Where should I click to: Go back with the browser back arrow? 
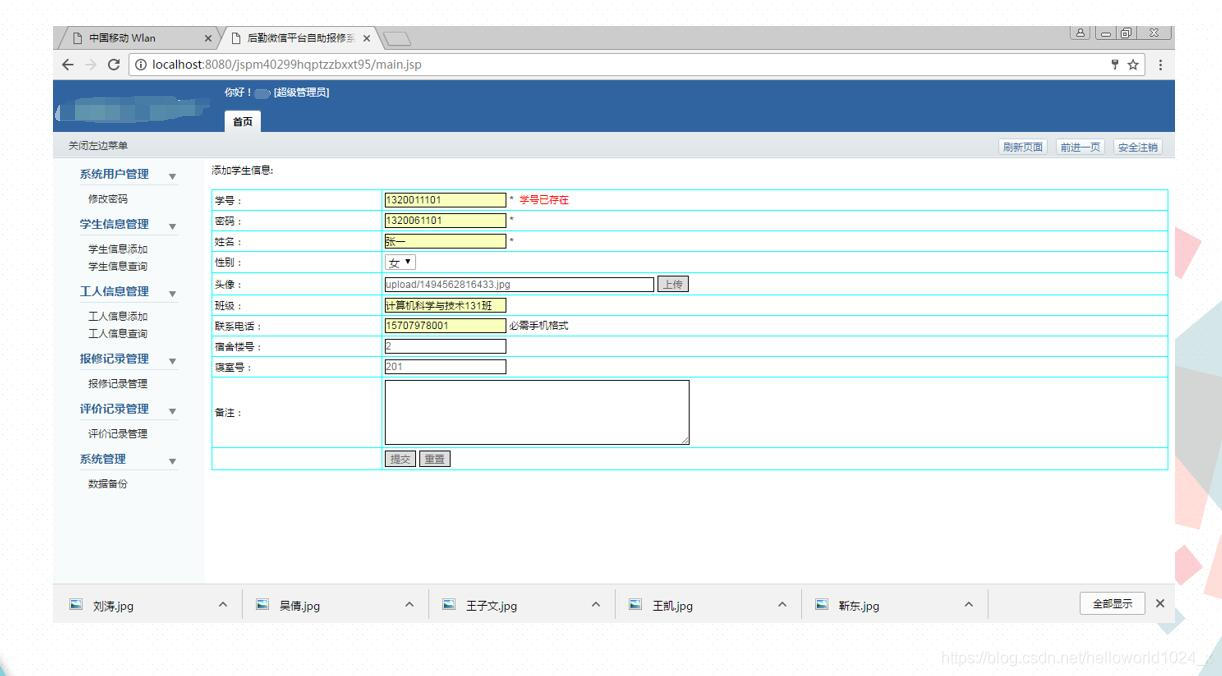66,65
